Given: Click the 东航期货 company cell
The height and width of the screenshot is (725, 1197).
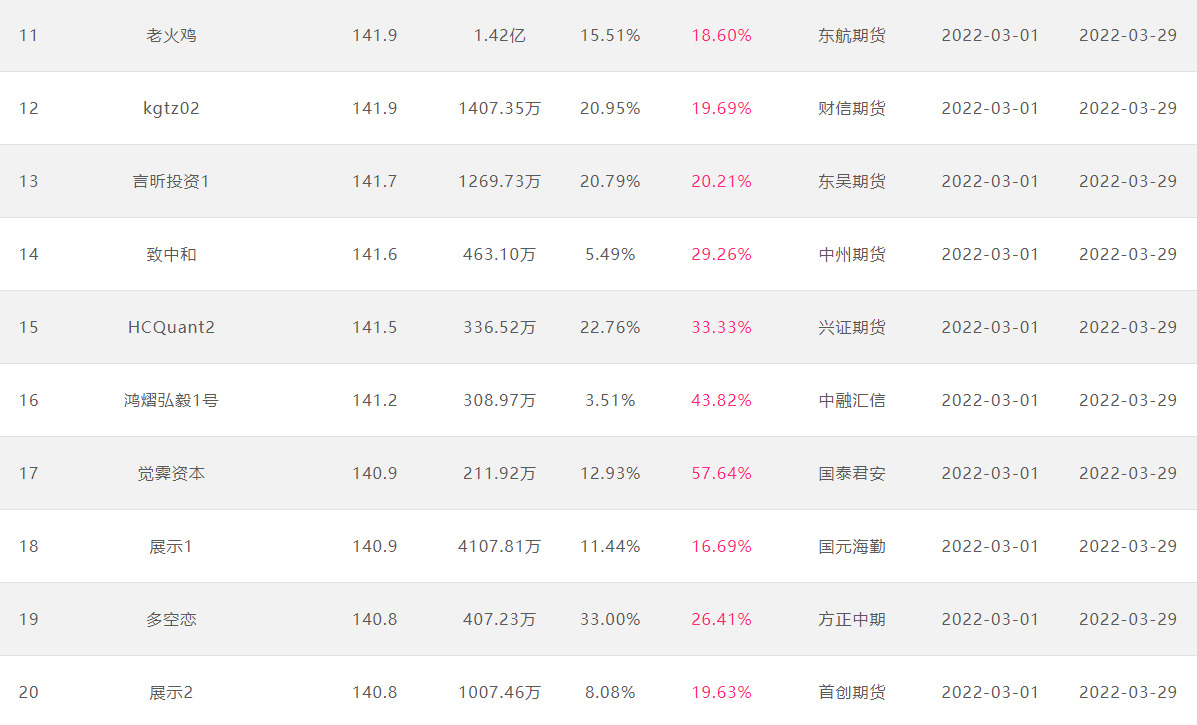Looking at the screenshot, I should pyautogui.click(x=852, y=35).
